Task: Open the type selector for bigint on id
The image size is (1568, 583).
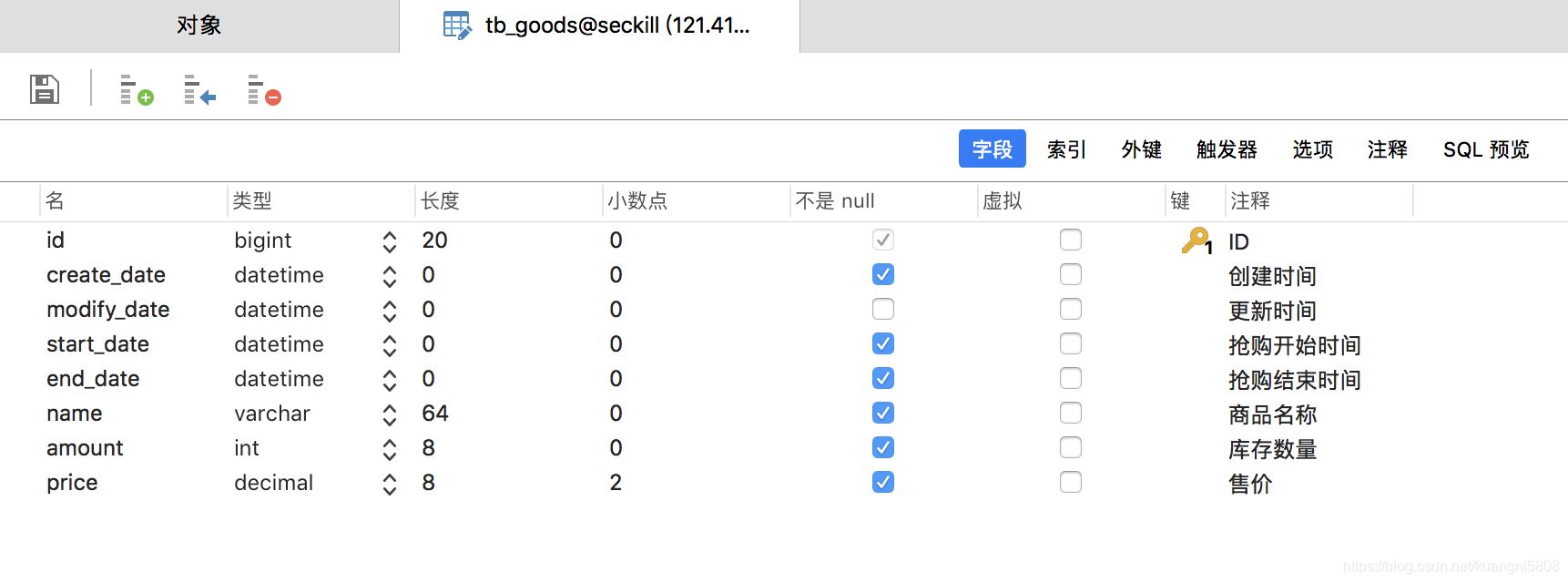Action: click(389, 240)
